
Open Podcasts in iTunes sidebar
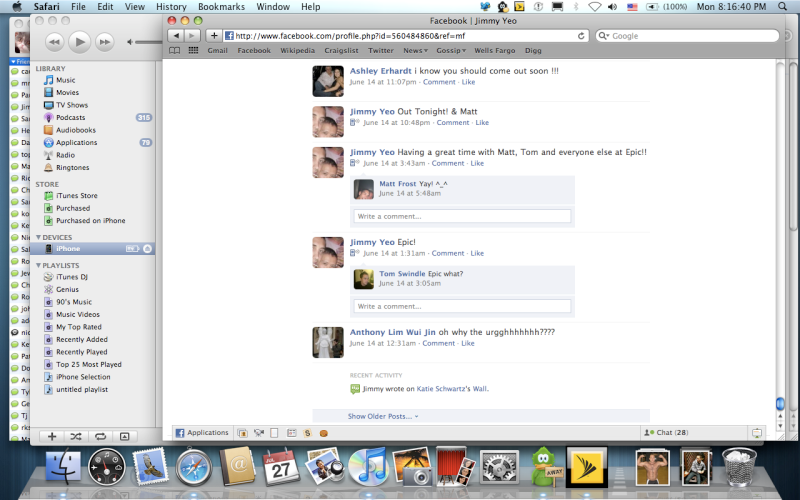pyautogui.click(x=70, y=117)
